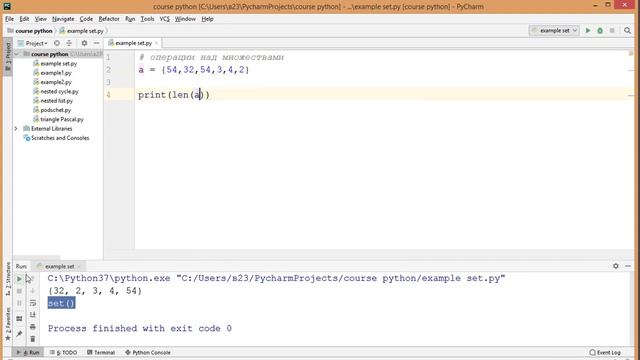Open the View menu
This screenshot has height=360, width=640.
pos(40,19)
